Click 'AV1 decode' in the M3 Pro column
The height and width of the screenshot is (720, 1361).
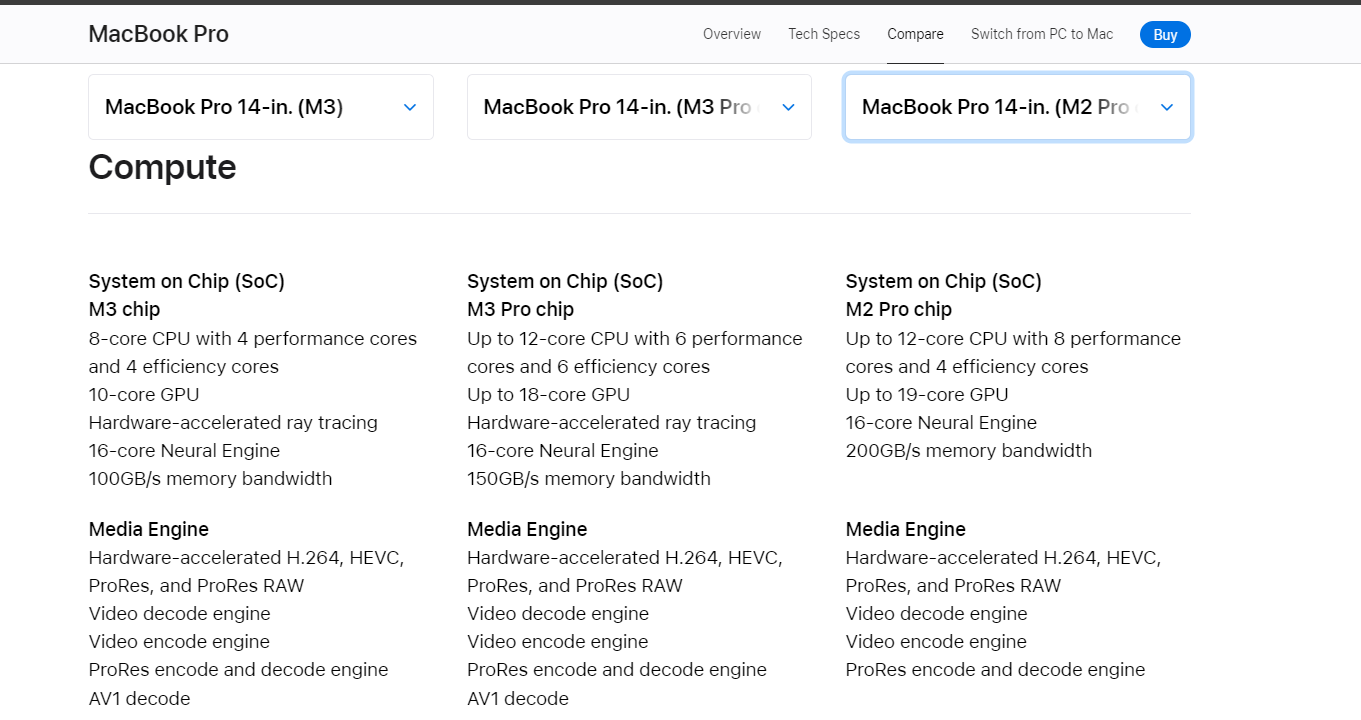[518, 697]
